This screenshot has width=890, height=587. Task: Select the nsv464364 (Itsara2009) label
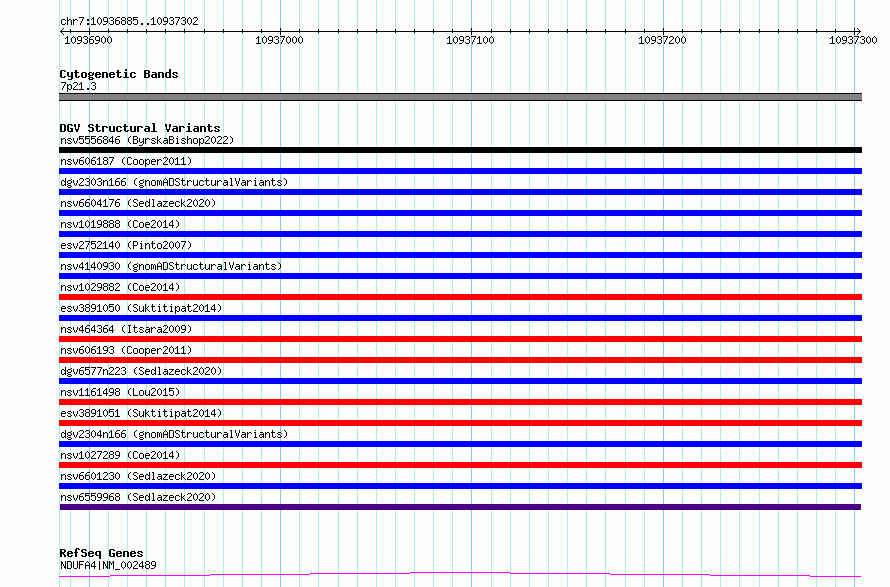[126, 329]
